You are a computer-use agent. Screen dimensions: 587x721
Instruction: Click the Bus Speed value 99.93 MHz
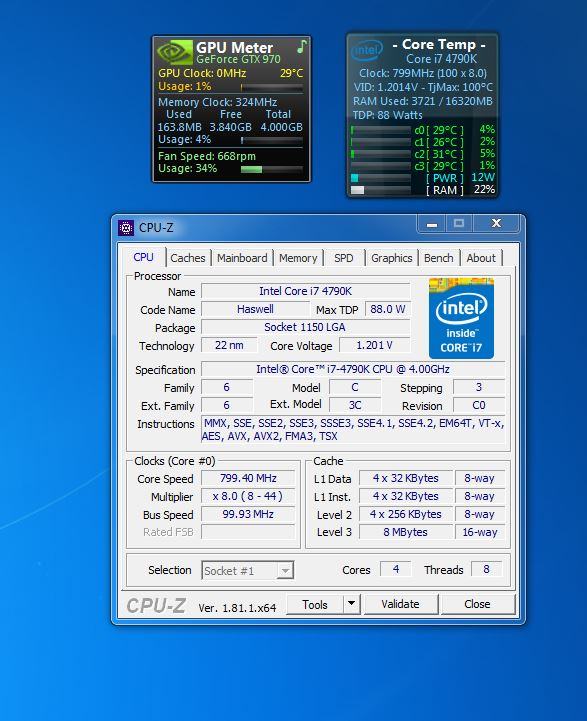248,514
